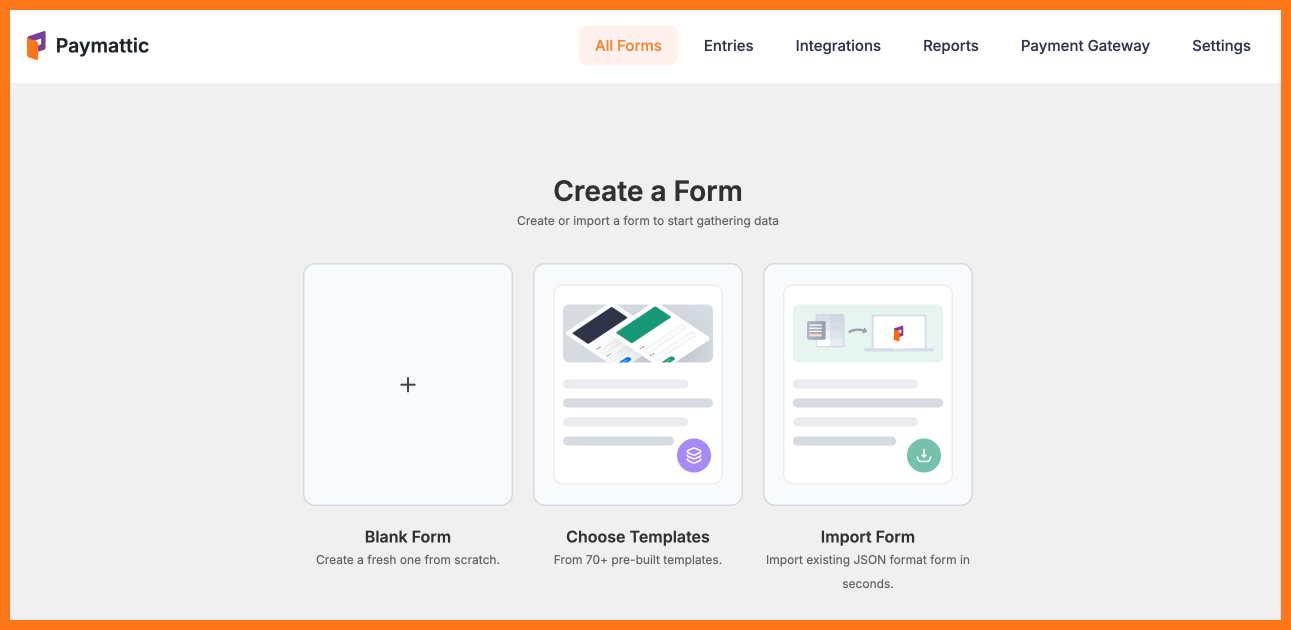Select the Import Form card
This screenshot has width=1291, height=630.
pyautogui.click(x=867, y=400)
